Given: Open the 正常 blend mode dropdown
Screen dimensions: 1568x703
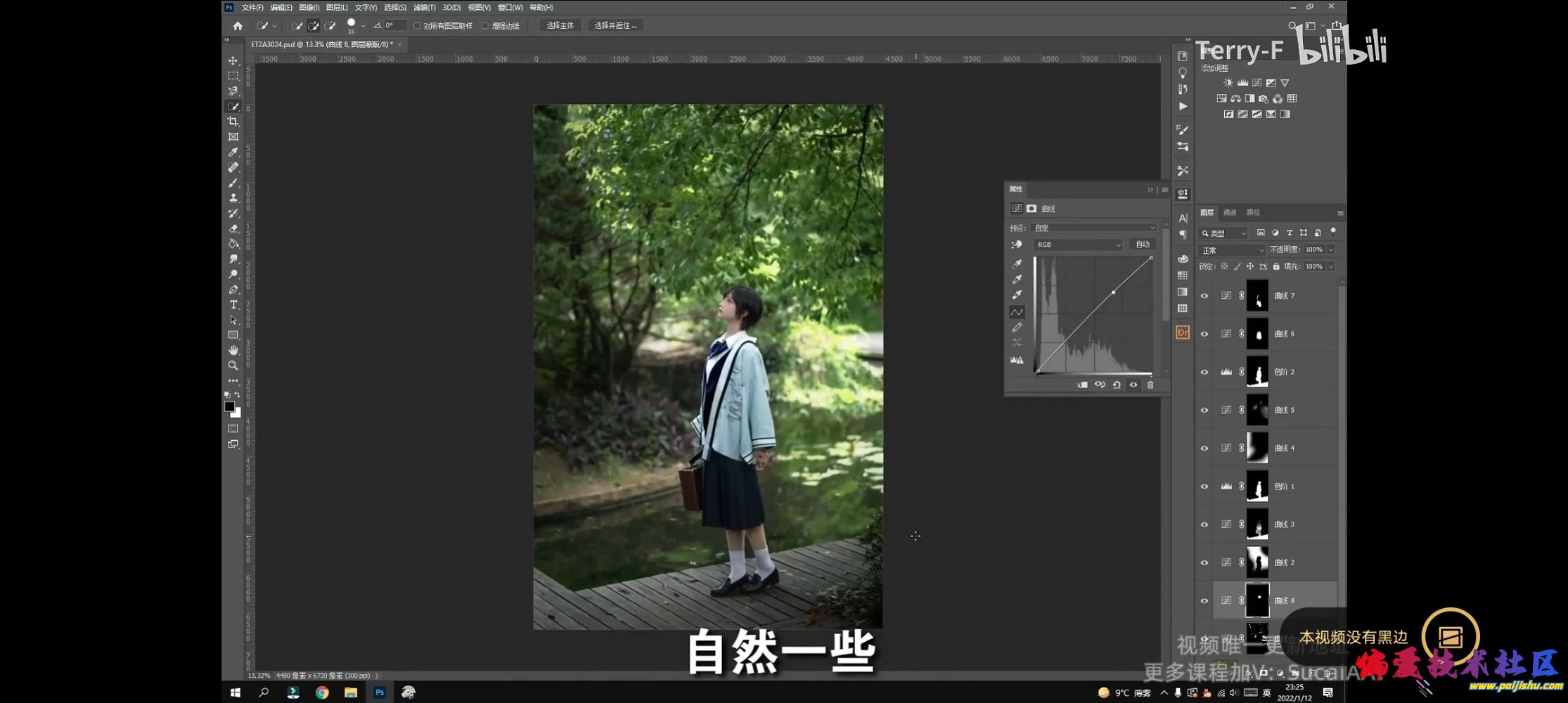Looking at the screenshot, I should click(x=1232, y=250).
